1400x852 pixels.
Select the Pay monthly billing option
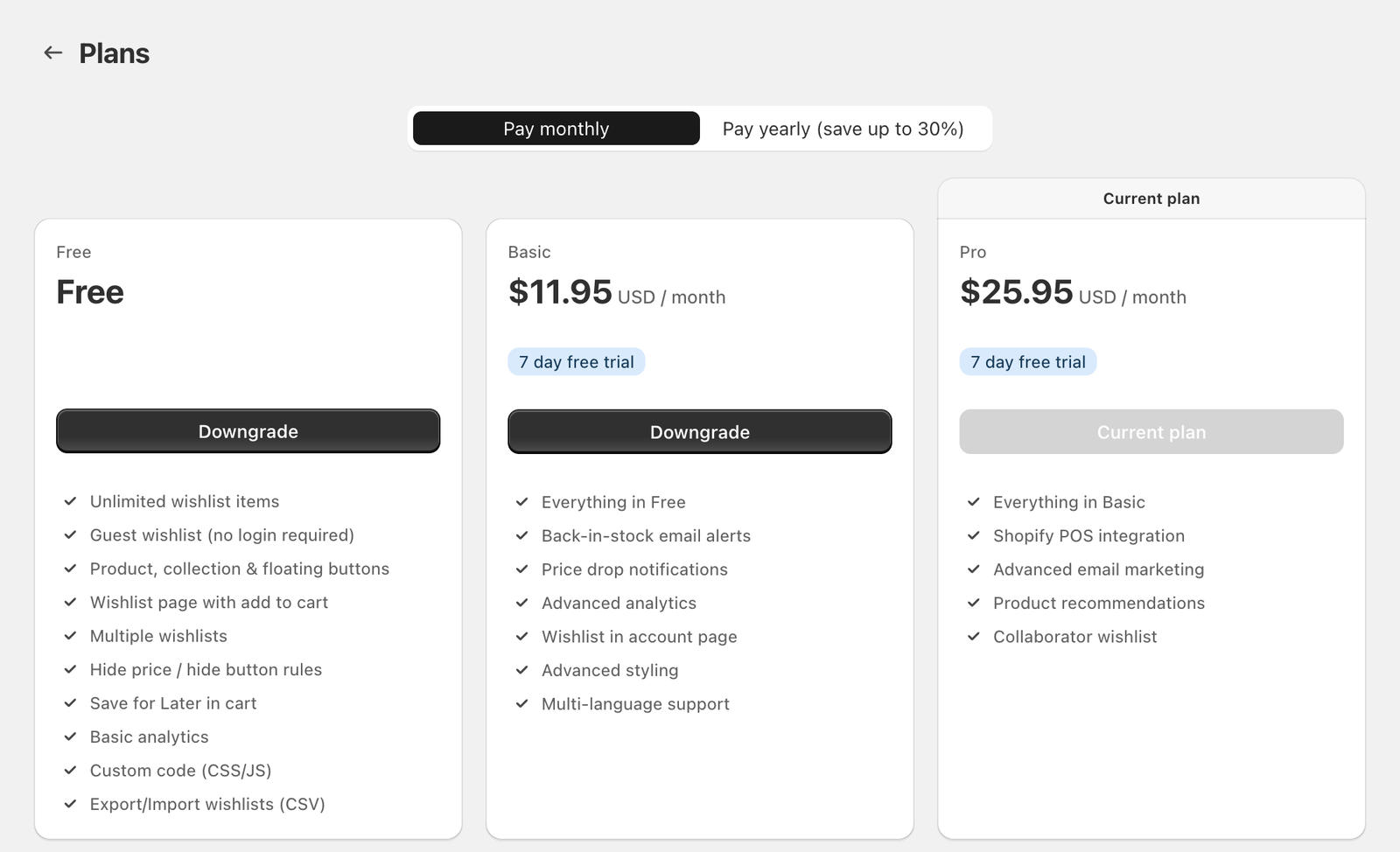pos(556,129)
